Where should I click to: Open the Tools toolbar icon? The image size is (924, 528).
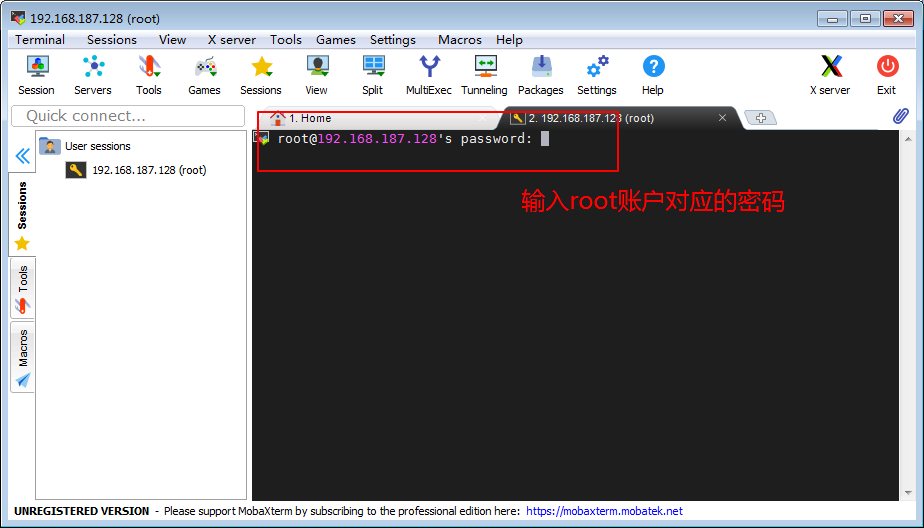[x=149, y=75]
